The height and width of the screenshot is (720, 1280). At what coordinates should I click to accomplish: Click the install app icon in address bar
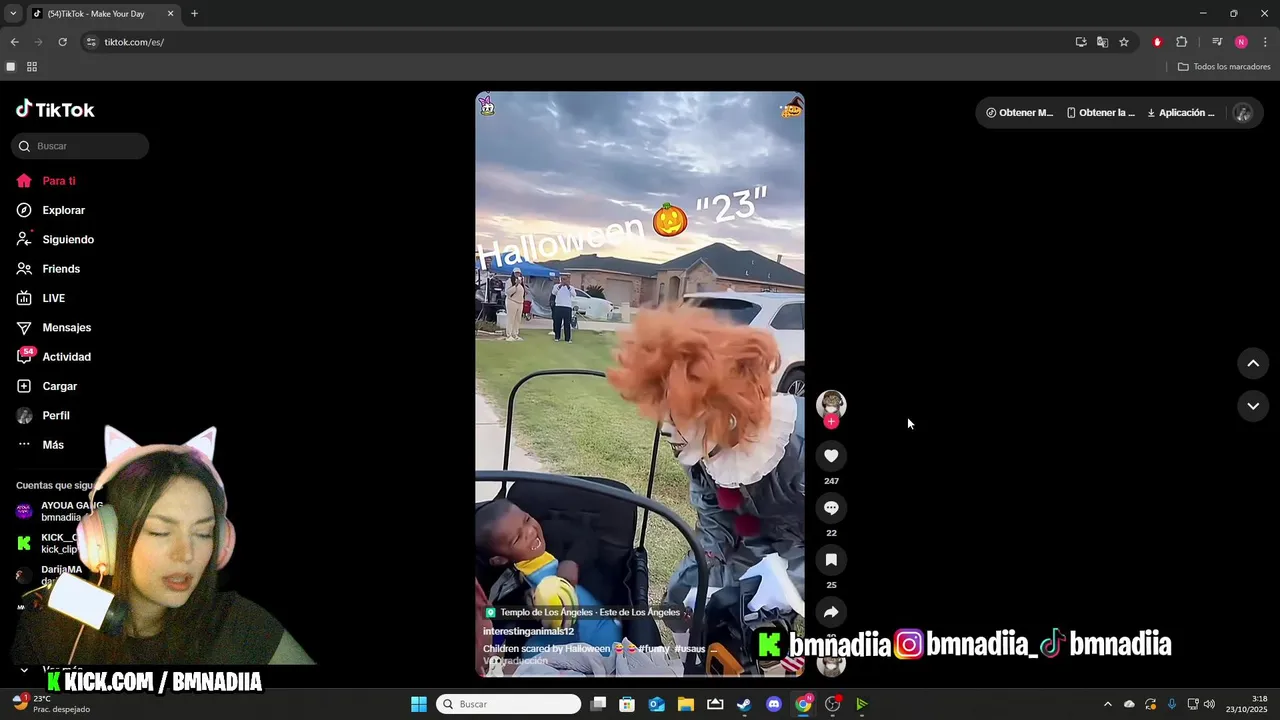(1081, 42)
